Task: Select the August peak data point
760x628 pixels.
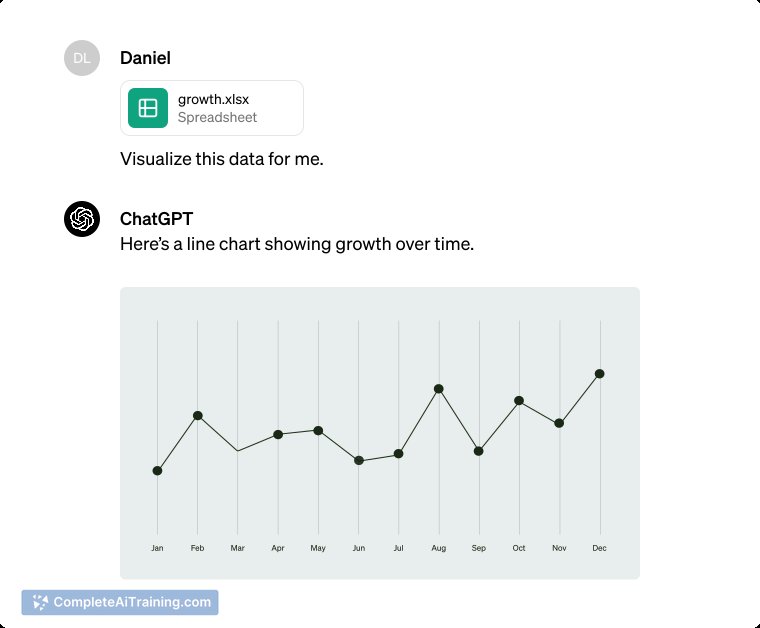Action: click(x=439, y=389)
